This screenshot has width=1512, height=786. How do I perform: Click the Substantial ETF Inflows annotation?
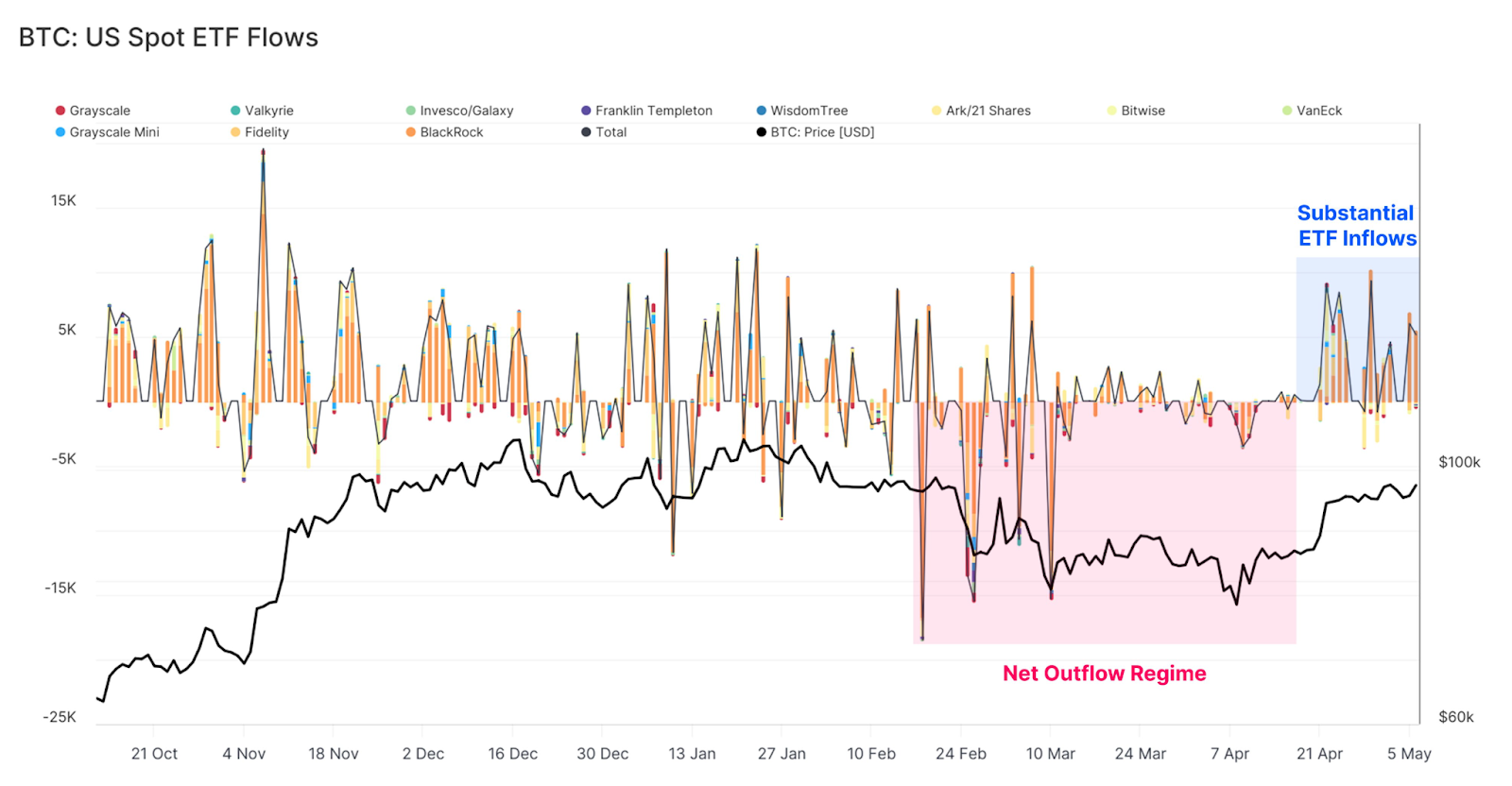tap(1357, 226)
